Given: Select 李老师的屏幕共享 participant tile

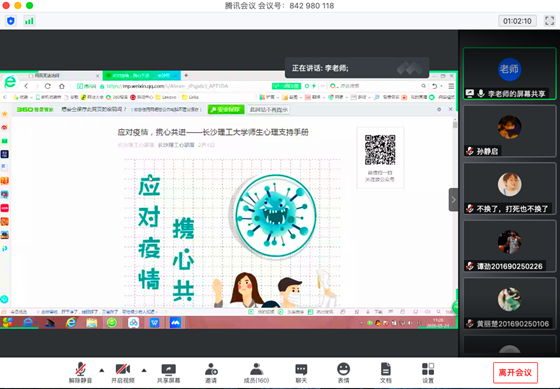Looking at the screenshot, I should 509,73.
